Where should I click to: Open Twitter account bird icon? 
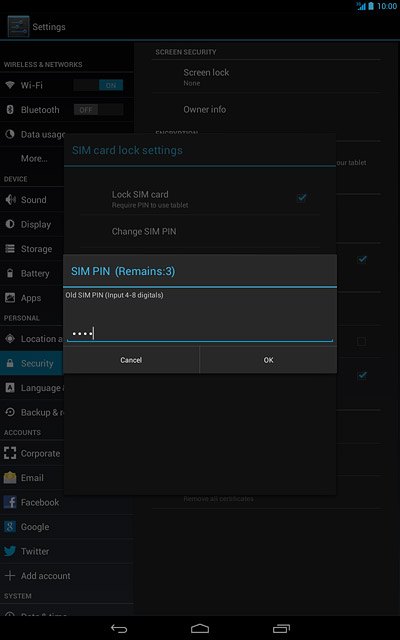(10, 551)
